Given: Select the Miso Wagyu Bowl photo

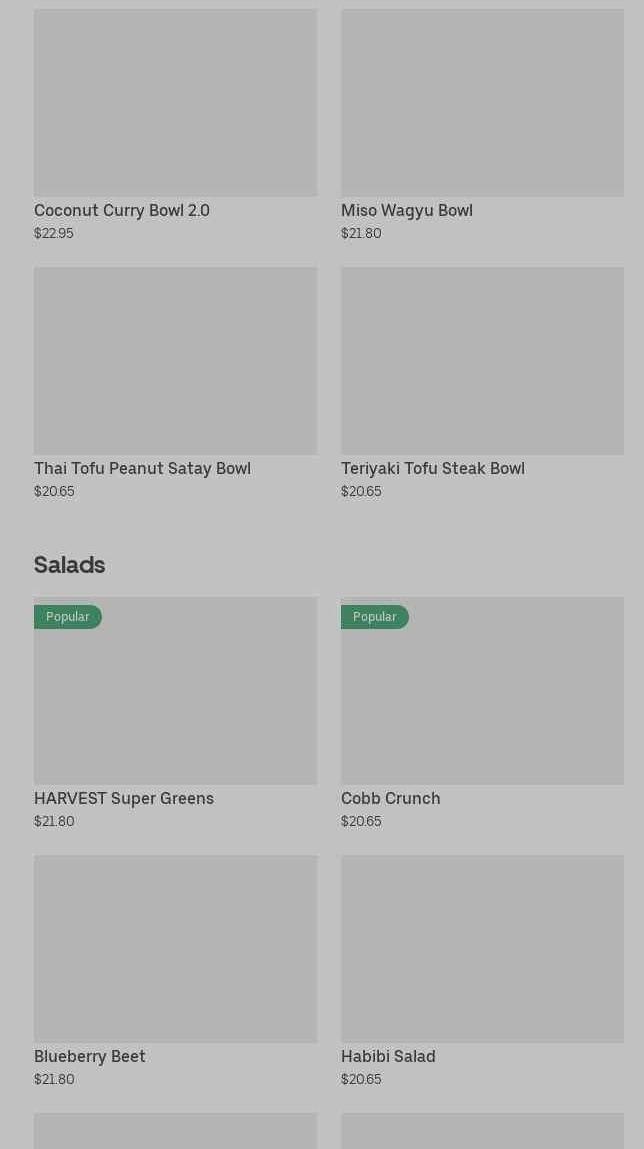Looking at the screenshot, I should 482,102.
